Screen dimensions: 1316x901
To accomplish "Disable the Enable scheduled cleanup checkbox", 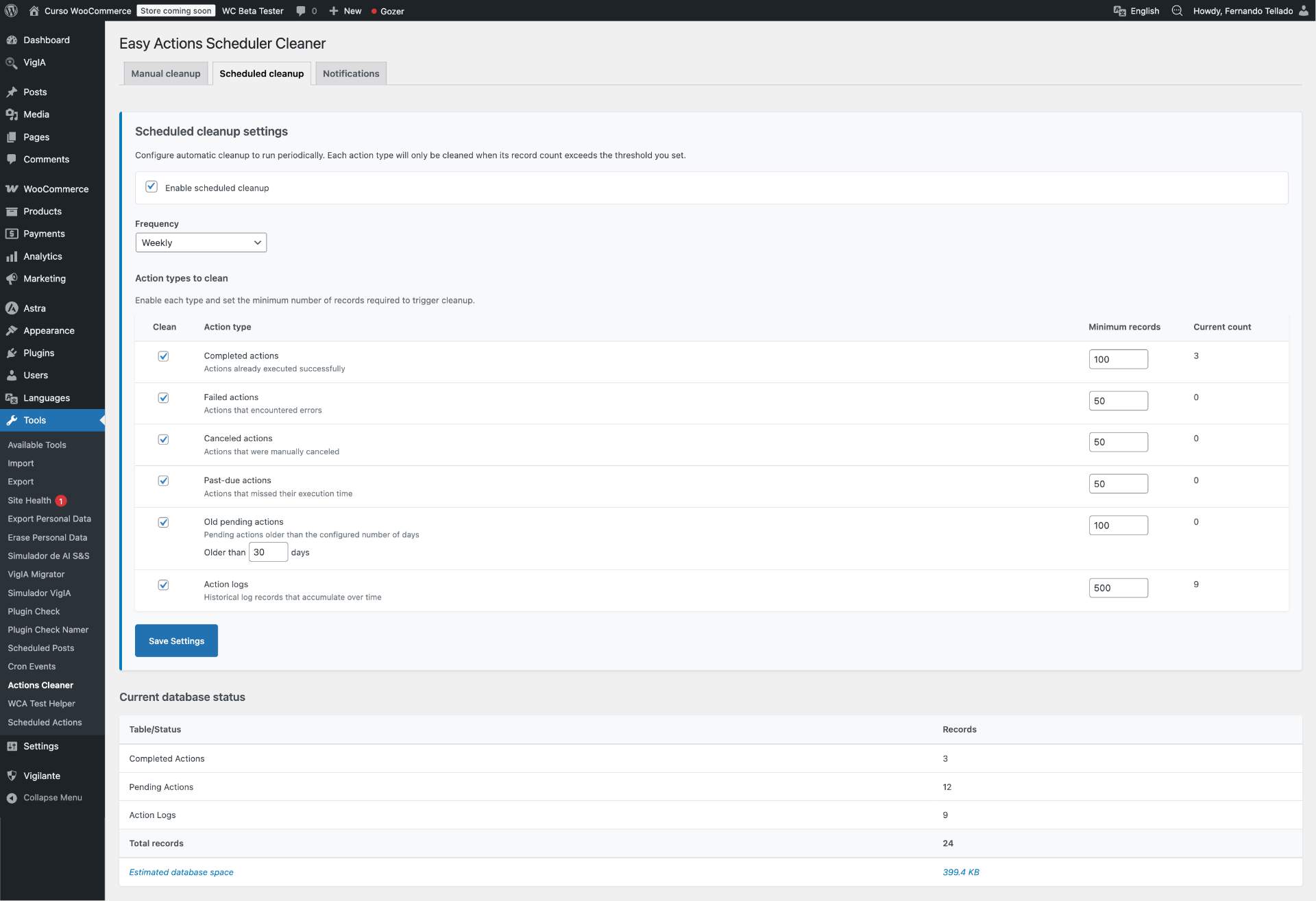I will (x=151, y=187).
